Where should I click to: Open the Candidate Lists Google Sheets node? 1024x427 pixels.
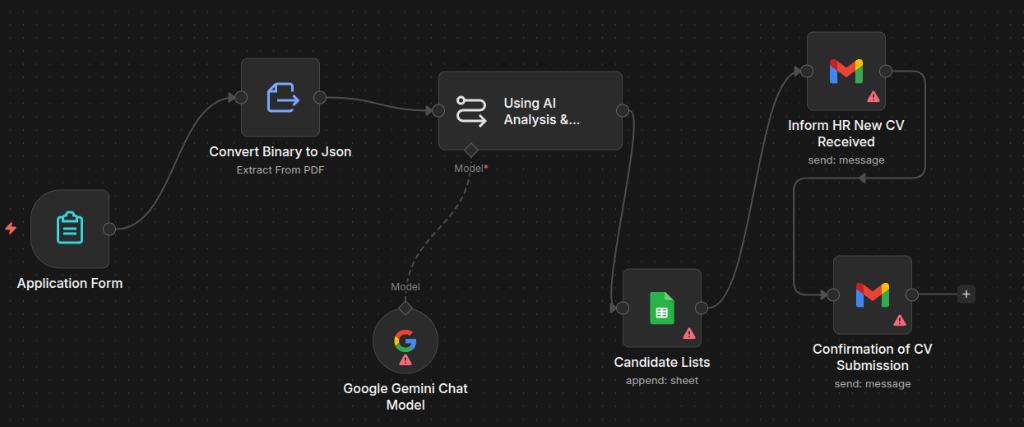[662, 308]
